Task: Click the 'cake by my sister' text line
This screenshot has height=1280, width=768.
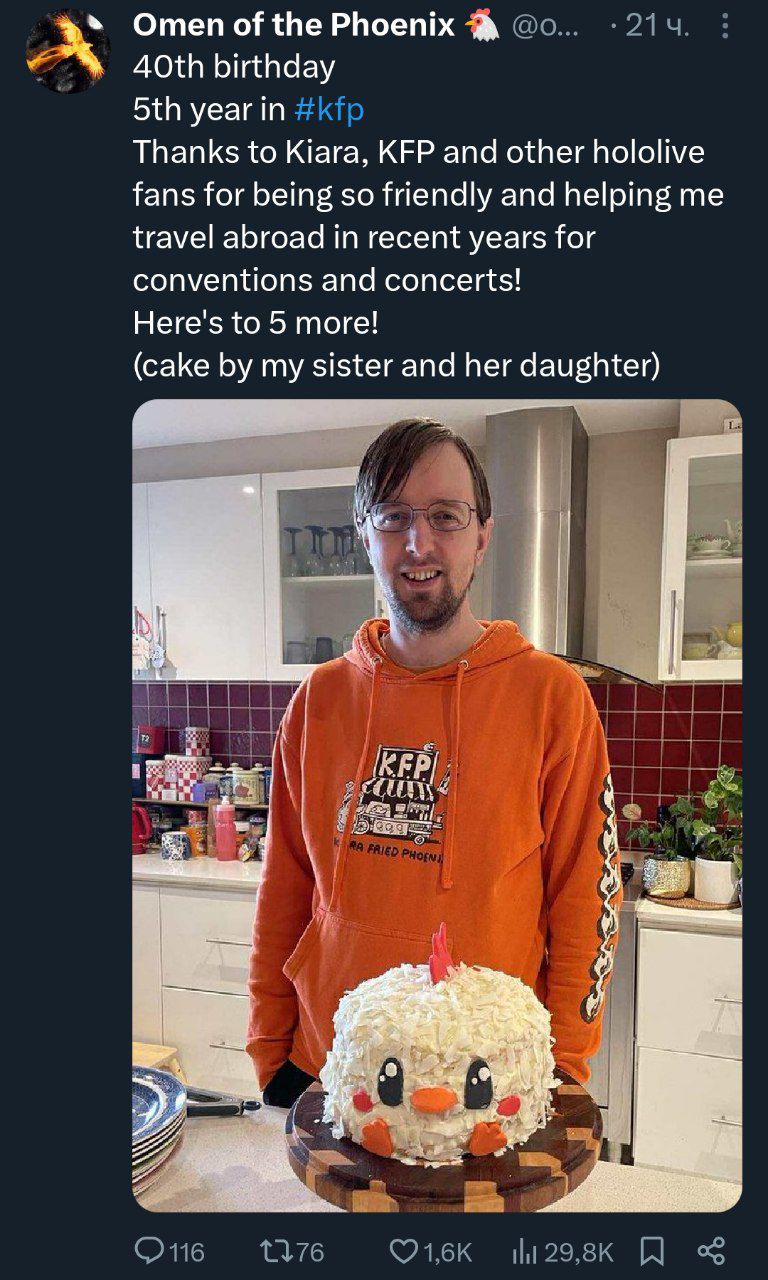Action: click(396, 366)
